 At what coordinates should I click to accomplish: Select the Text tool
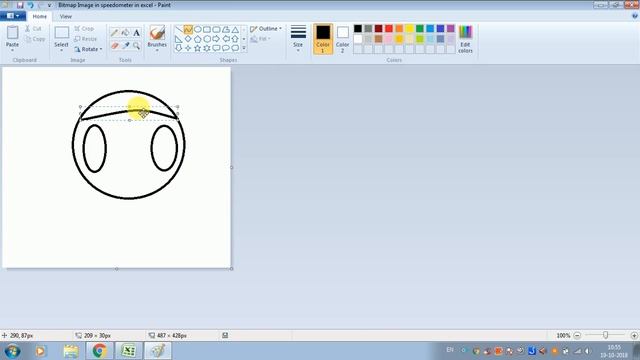point(136,33)
